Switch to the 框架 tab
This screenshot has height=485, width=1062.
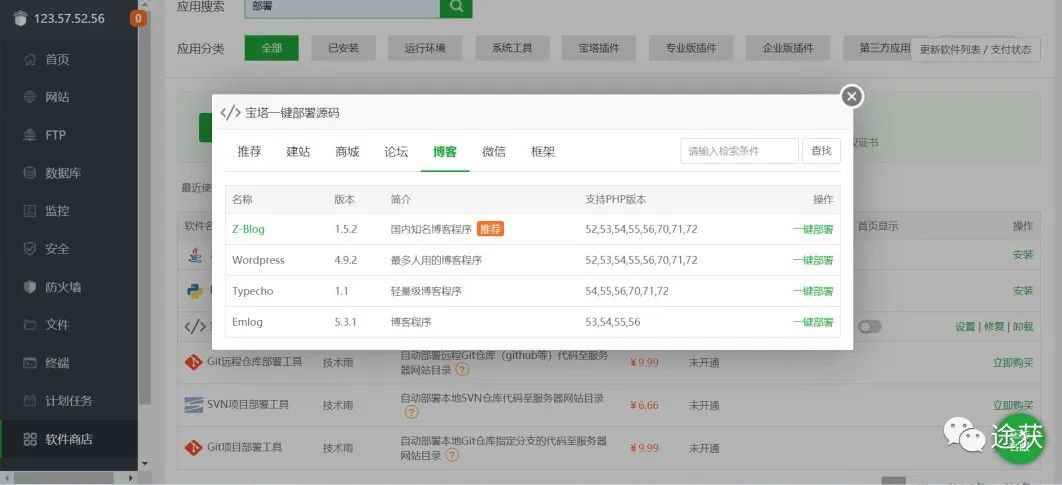pos(543,152)
